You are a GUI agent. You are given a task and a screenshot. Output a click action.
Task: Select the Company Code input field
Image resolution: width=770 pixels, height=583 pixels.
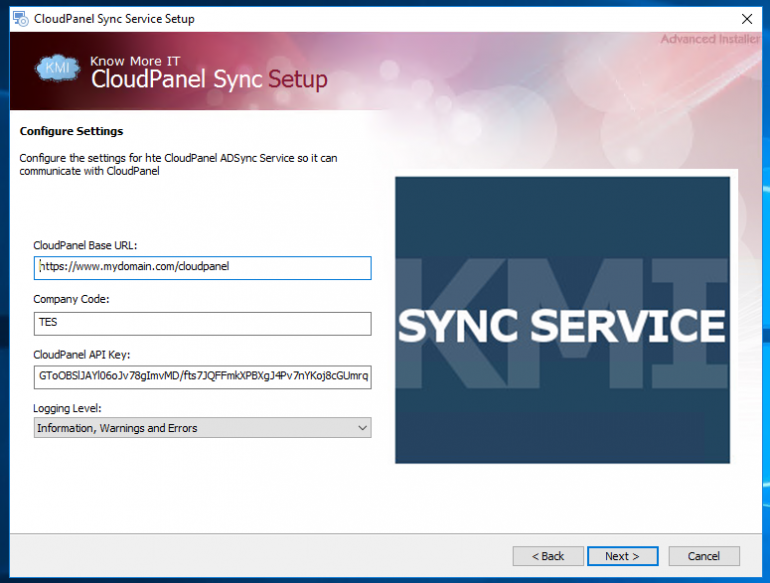[x=202, y=324]
